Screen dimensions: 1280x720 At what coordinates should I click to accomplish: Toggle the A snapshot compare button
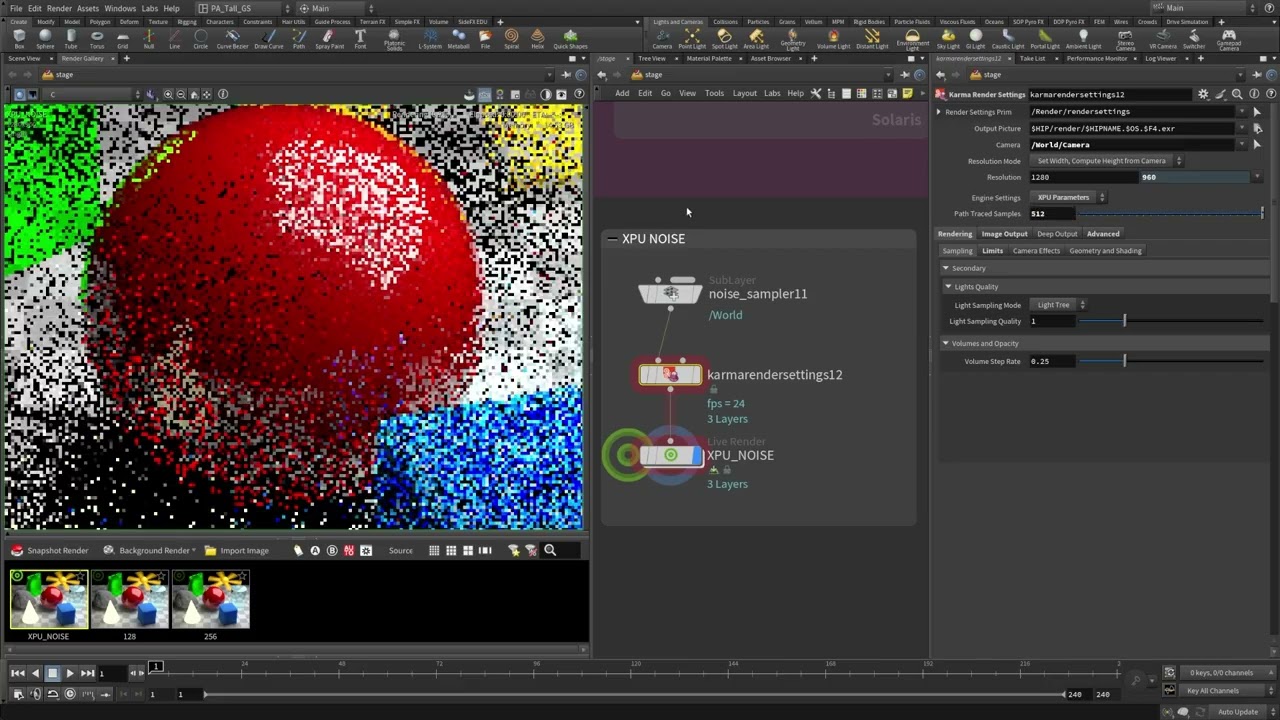click(x=315, y=551)
